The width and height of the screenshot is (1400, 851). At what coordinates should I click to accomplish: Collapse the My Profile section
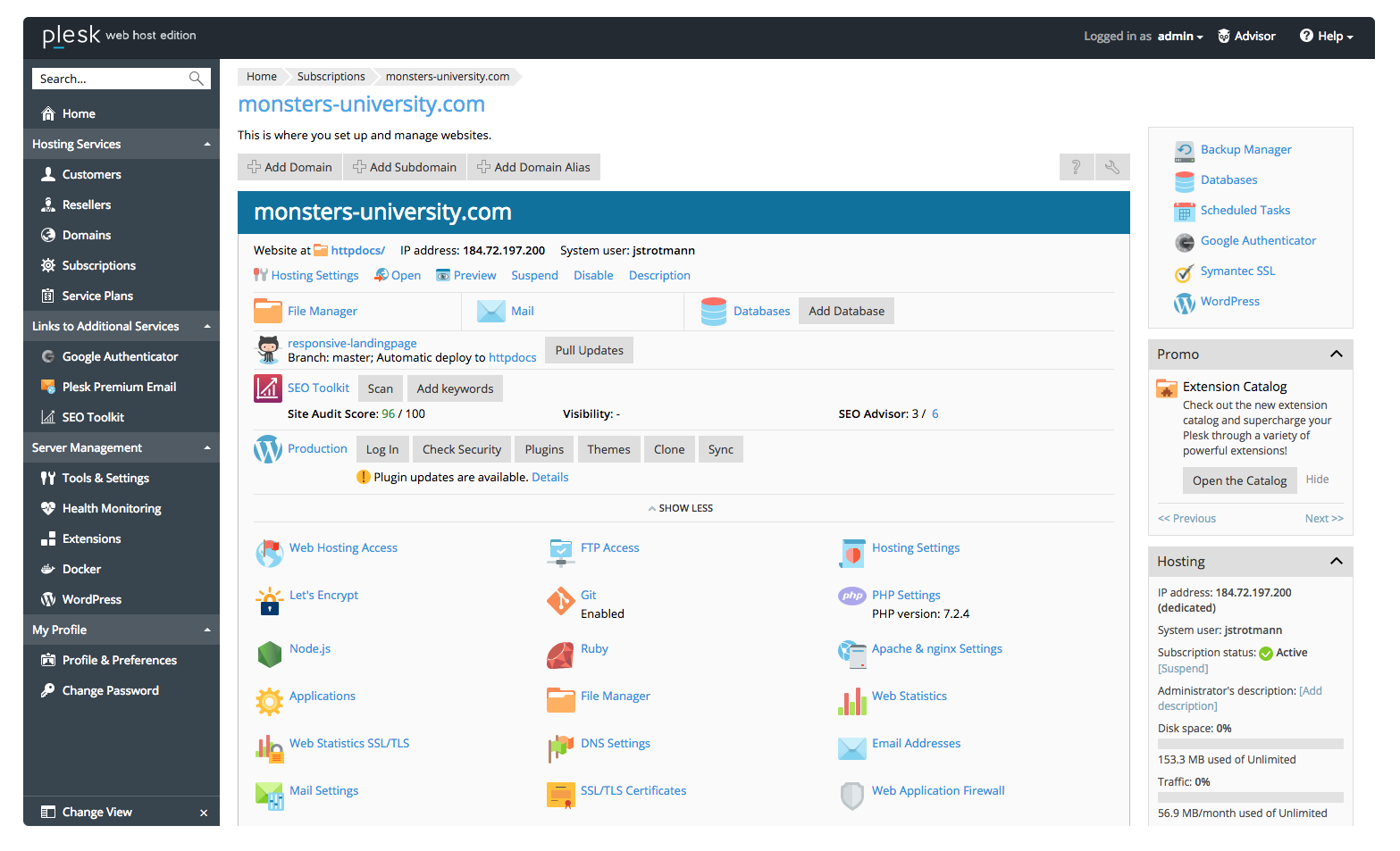(207, 630)
